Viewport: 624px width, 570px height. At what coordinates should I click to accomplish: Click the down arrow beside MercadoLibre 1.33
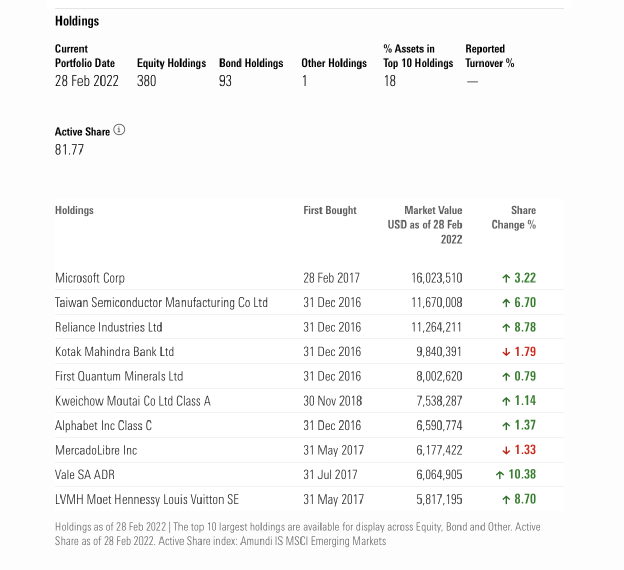(x=506, y=451)
